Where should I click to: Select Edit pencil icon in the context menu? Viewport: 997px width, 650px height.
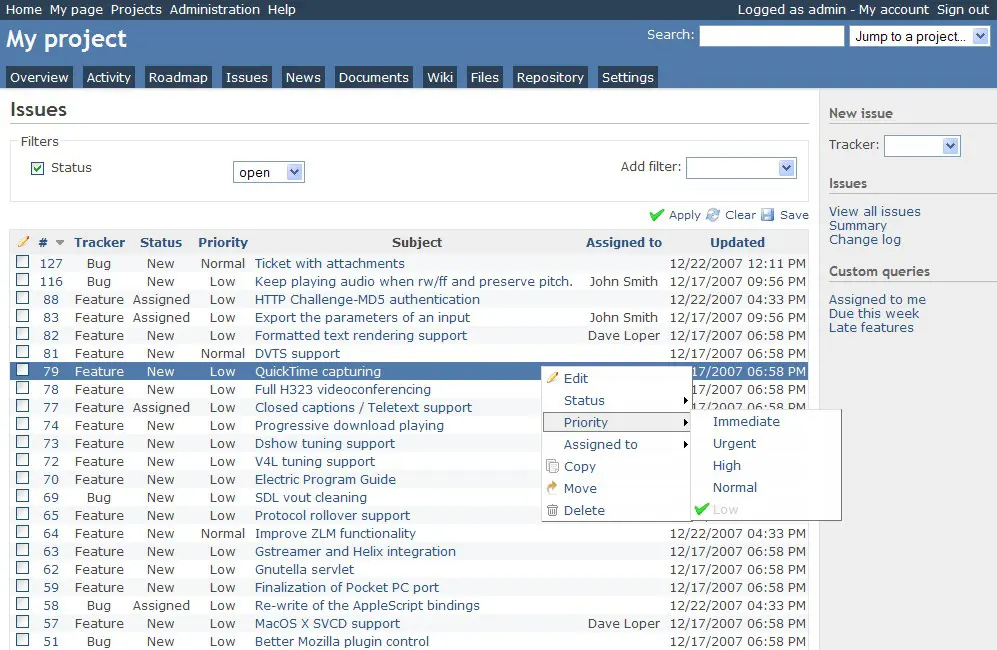(x=552, y=378)
